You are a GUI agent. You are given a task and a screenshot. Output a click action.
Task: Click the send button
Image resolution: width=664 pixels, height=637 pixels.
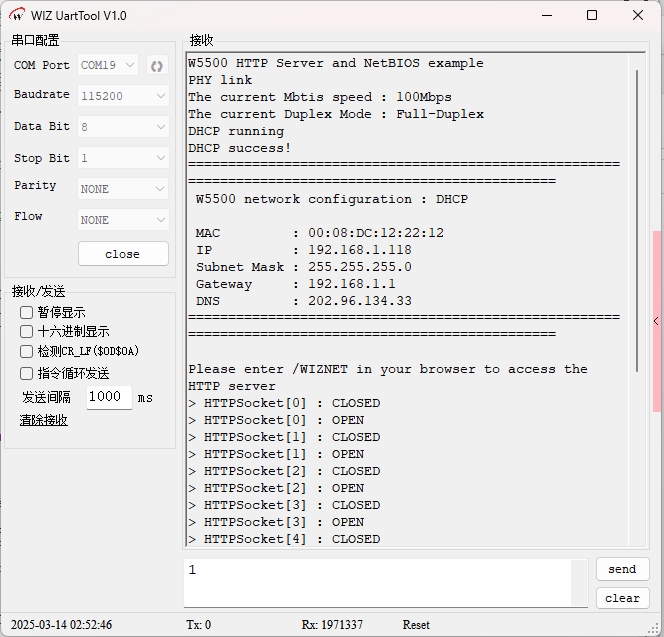point(622,569)
